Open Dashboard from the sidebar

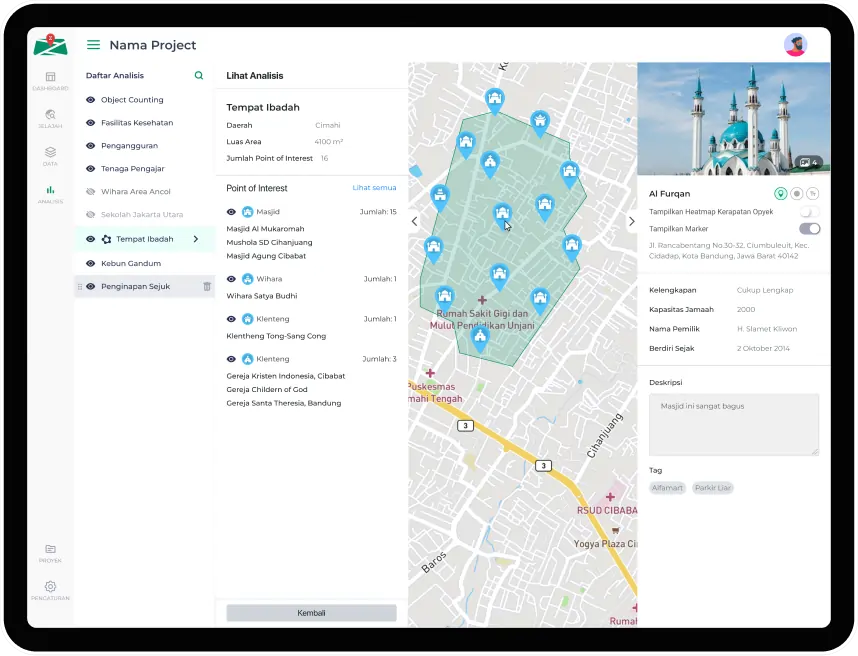coord(50,81)
